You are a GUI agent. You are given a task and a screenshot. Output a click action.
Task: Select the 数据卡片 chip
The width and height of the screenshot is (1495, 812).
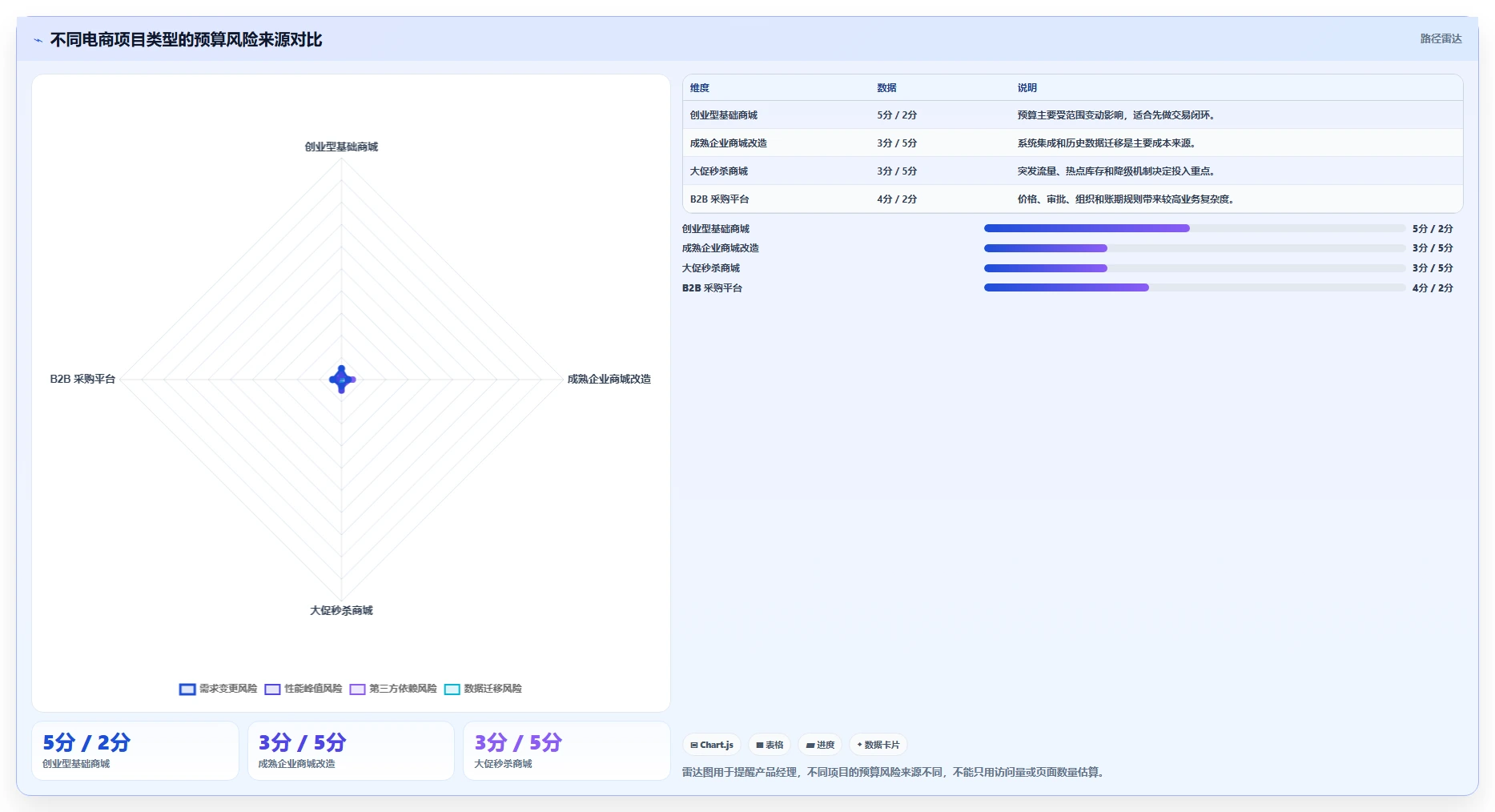(878, 745)
